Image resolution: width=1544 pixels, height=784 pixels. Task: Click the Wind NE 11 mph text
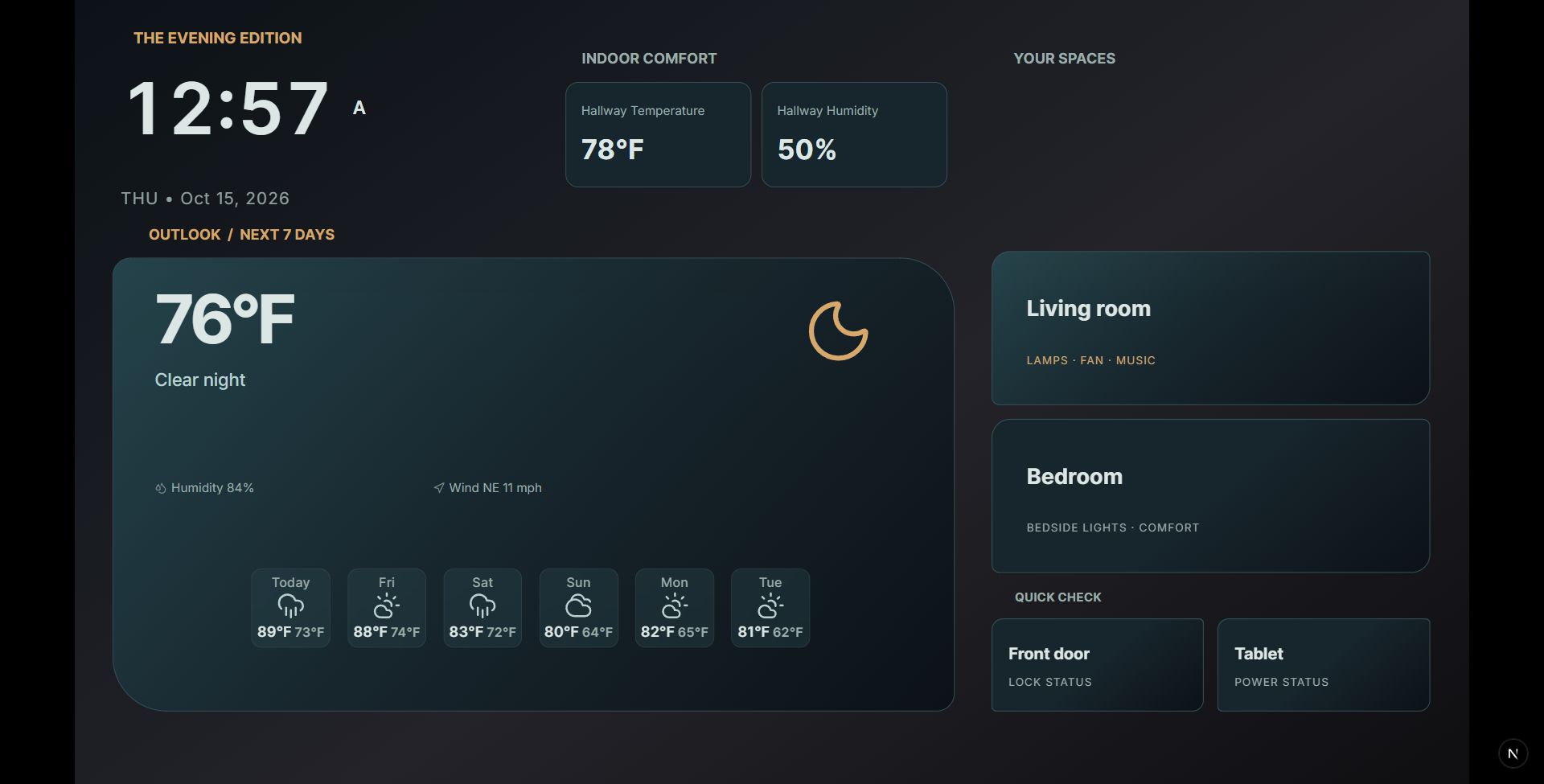click(x=495, y=488)
